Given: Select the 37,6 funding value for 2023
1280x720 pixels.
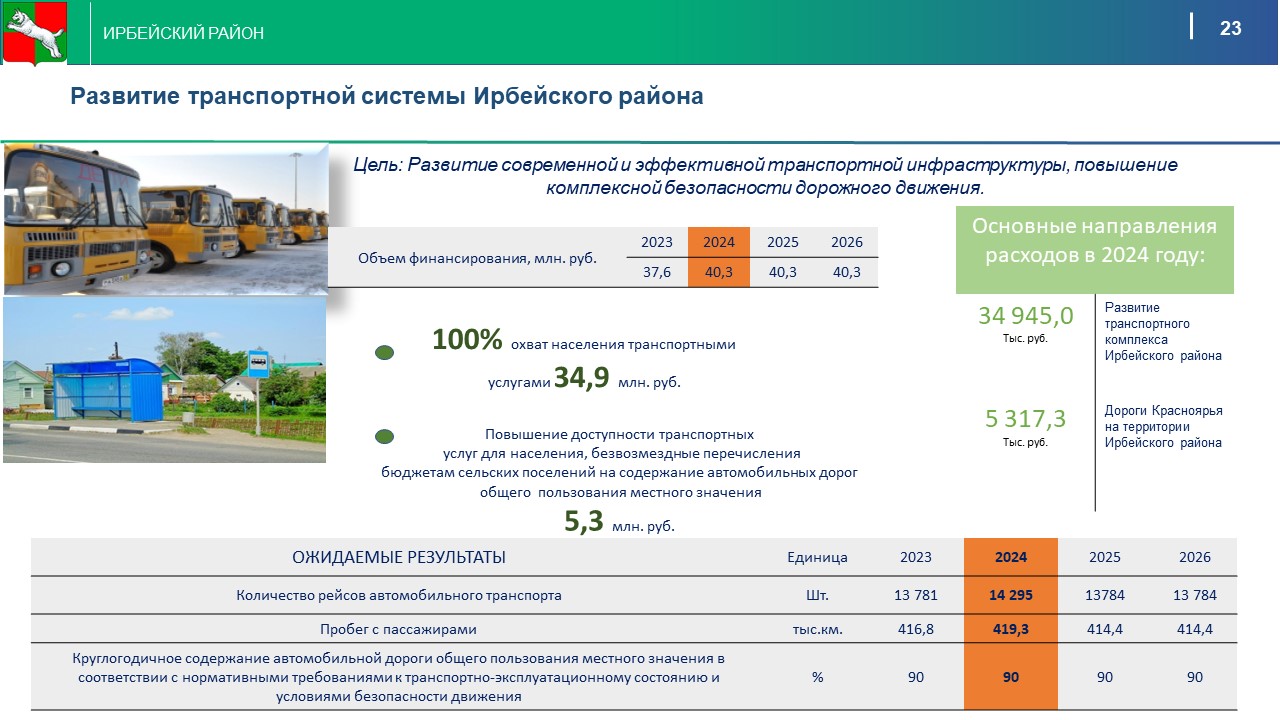Looking at the screenshot, I should [x=656, y=272].
